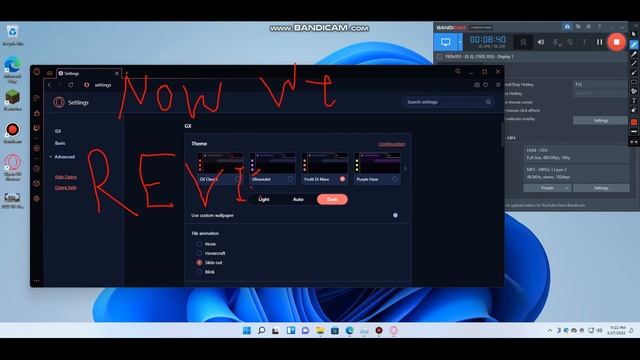Open Recycle Bin desktop icon
The image size is (640, 360).
(x=13, y=36)
